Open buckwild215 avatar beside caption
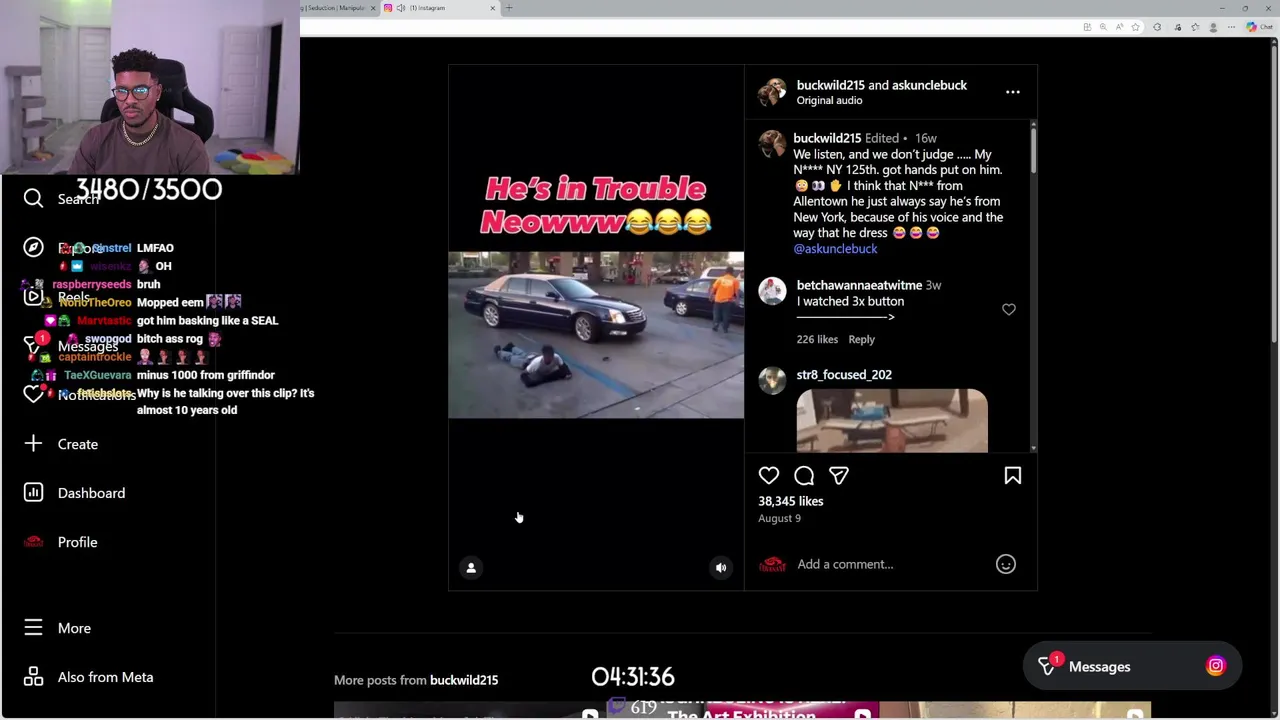This screenshot has width=1280, height=720. point(772,144)
